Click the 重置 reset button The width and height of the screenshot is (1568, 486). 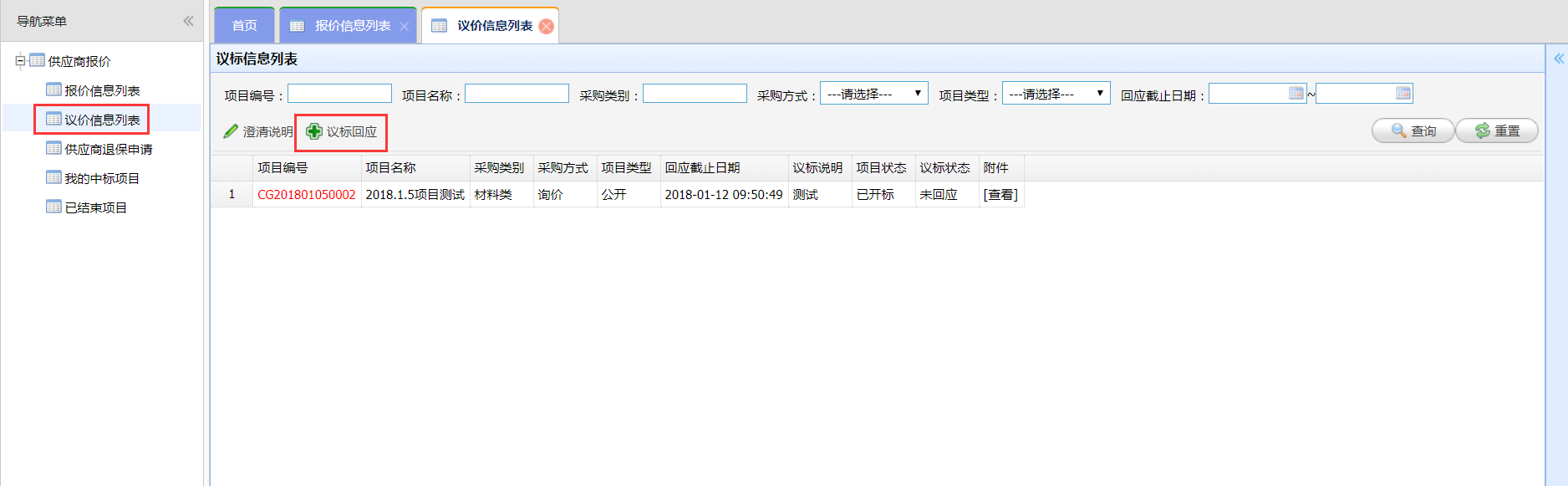(1496, 131)
